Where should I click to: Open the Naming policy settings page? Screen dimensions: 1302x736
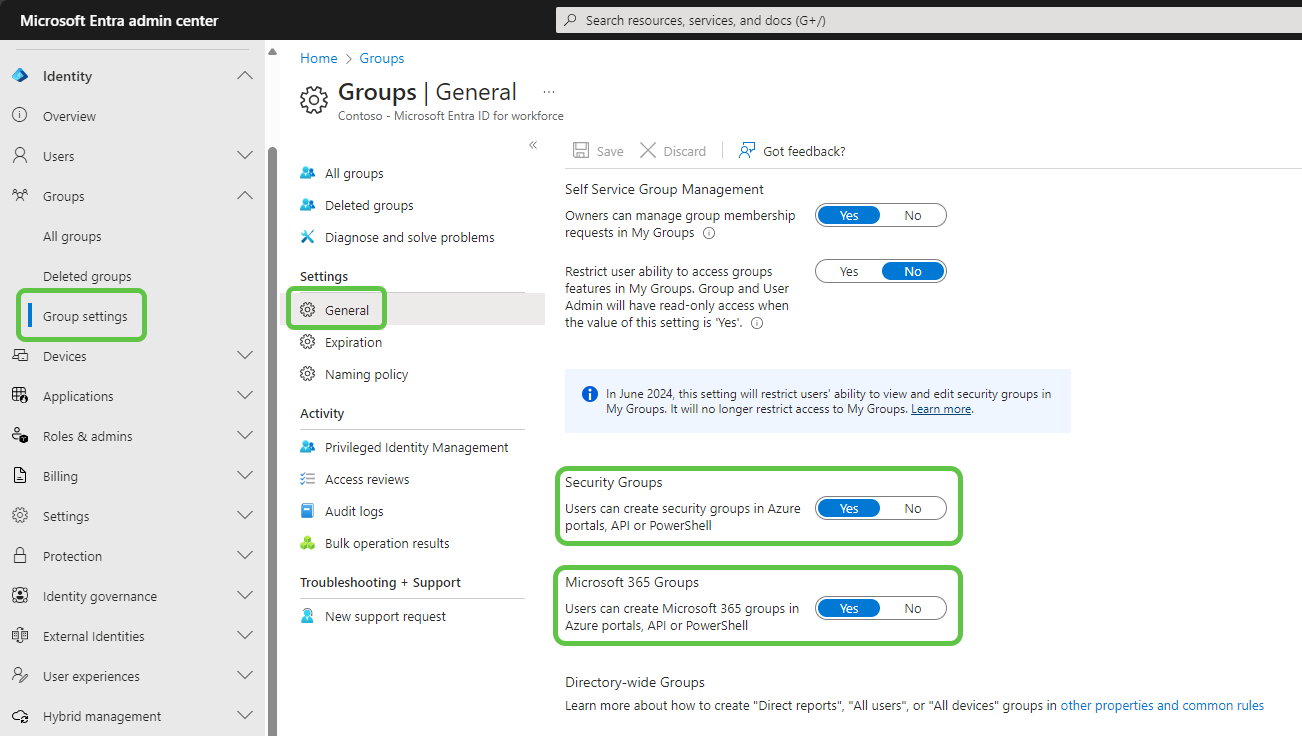point(366,374)
